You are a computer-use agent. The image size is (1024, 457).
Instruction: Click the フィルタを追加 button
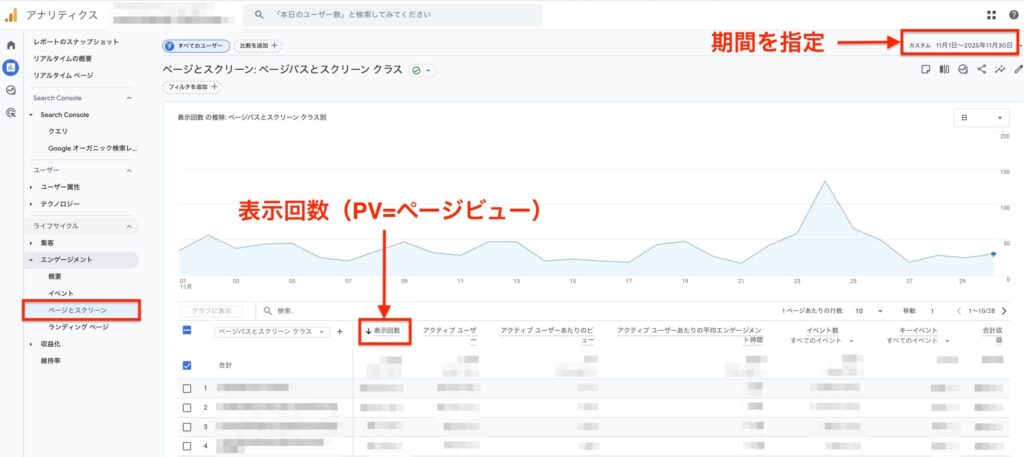point(193,87)
